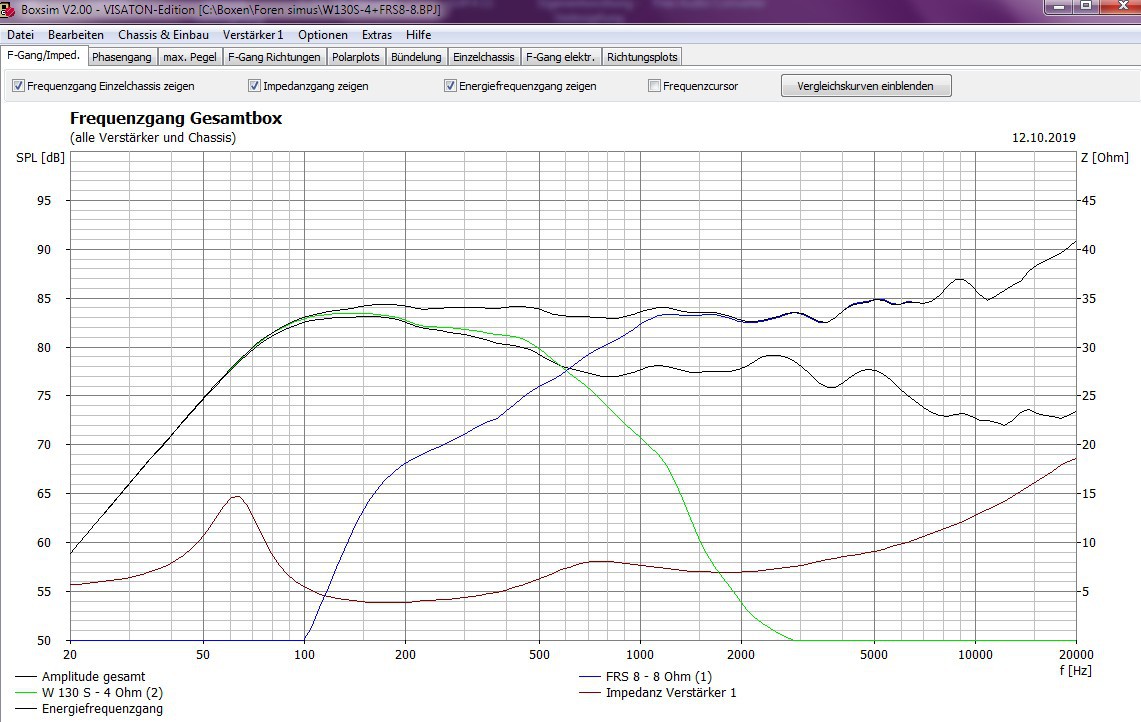Image resolution: width=1141 pixels, height=722 pixels.
Task: Switch to the F-Gang elektr. tab
Action: [560, 57]
